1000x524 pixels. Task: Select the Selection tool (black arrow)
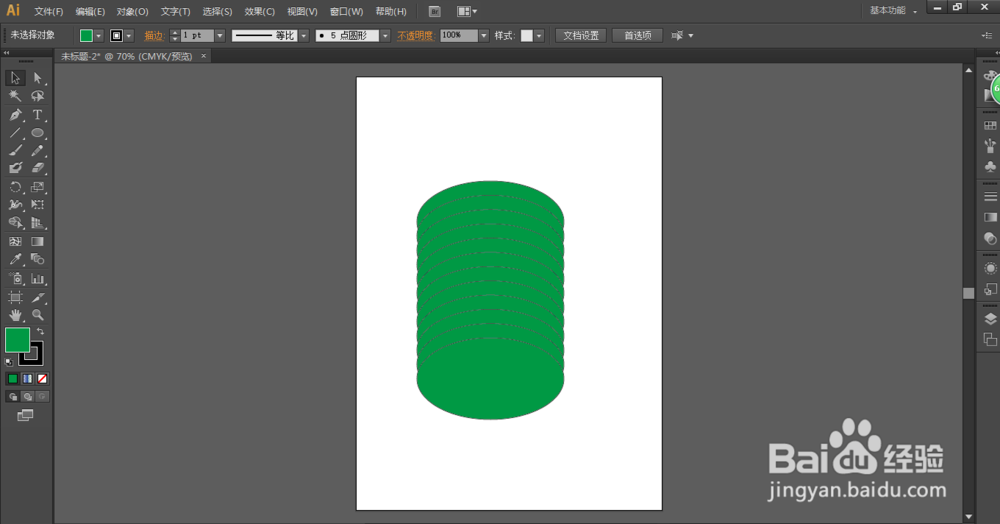pyautogui.click(x=15, y=78)
